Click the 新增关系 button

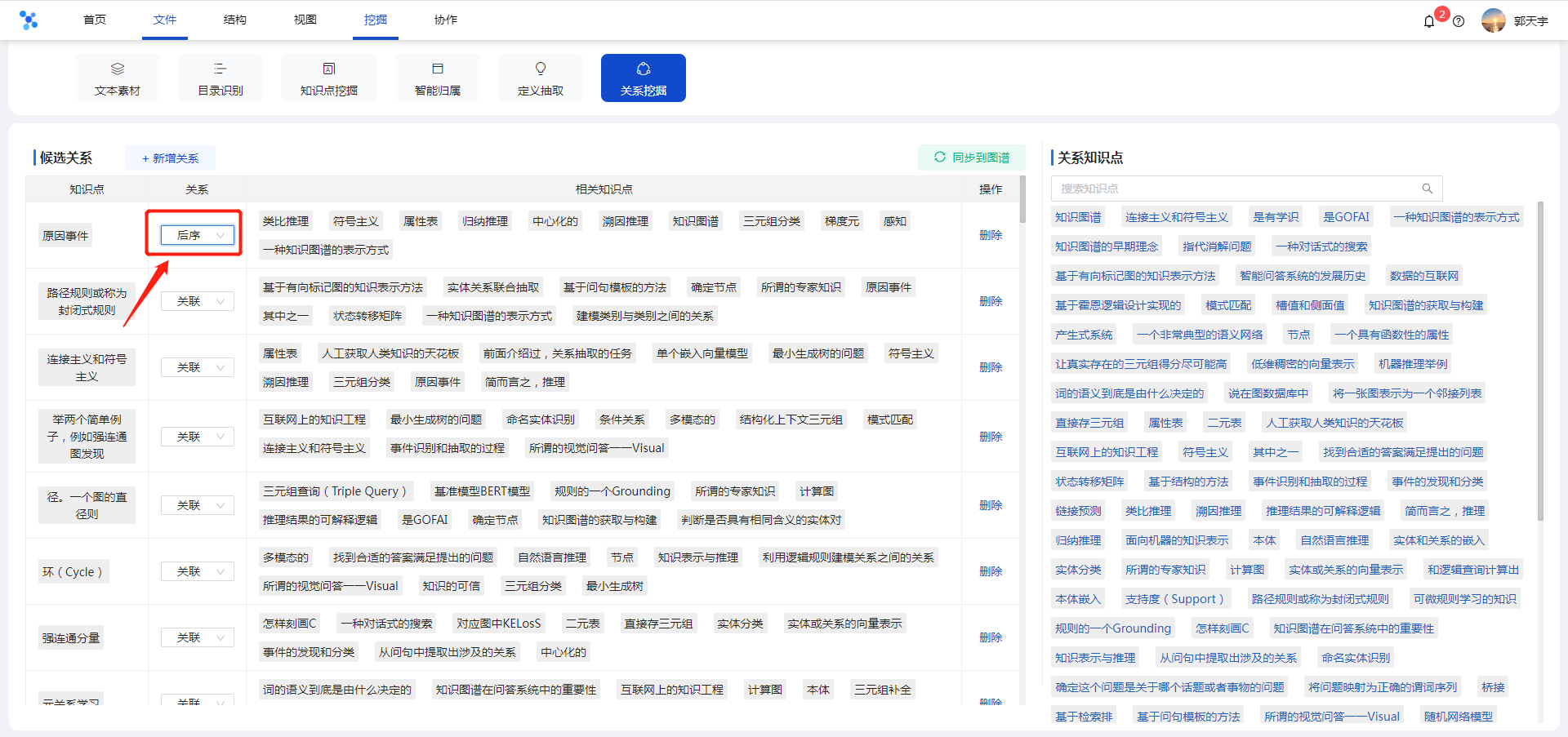(170, 158)
